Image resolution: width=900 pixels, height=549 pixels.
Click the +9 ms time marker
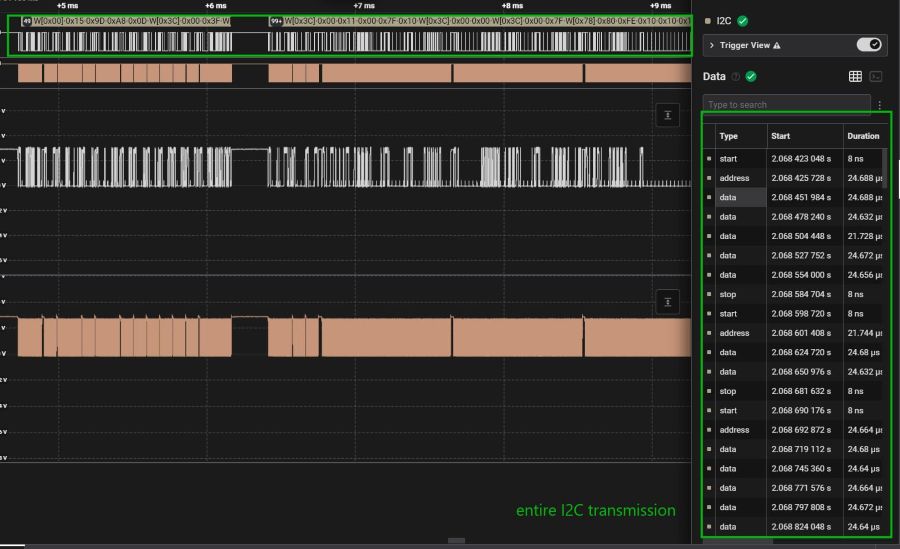click(660, 6)
